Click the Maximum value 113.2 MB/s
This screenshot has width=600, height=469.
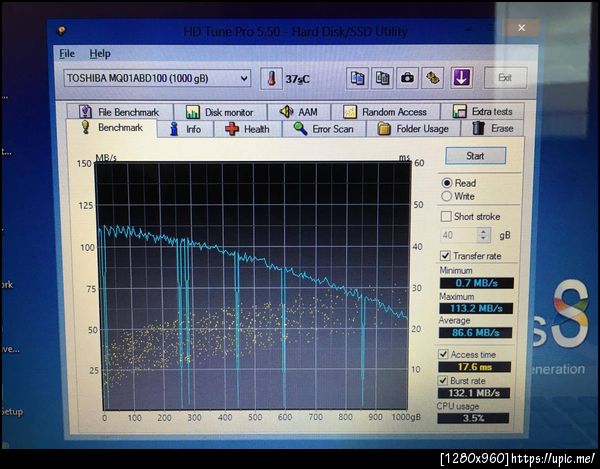(476, 308)
